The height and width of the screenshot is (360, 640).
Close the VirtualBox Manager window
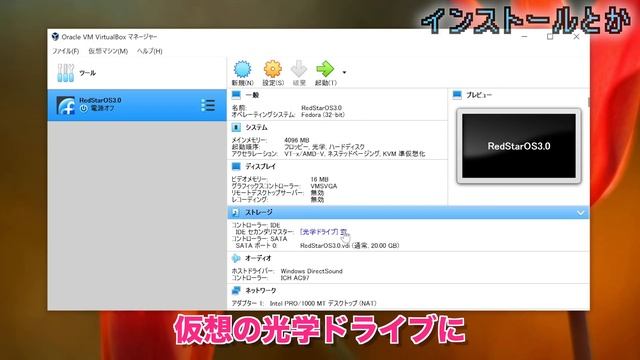click(x=576, y=37)
